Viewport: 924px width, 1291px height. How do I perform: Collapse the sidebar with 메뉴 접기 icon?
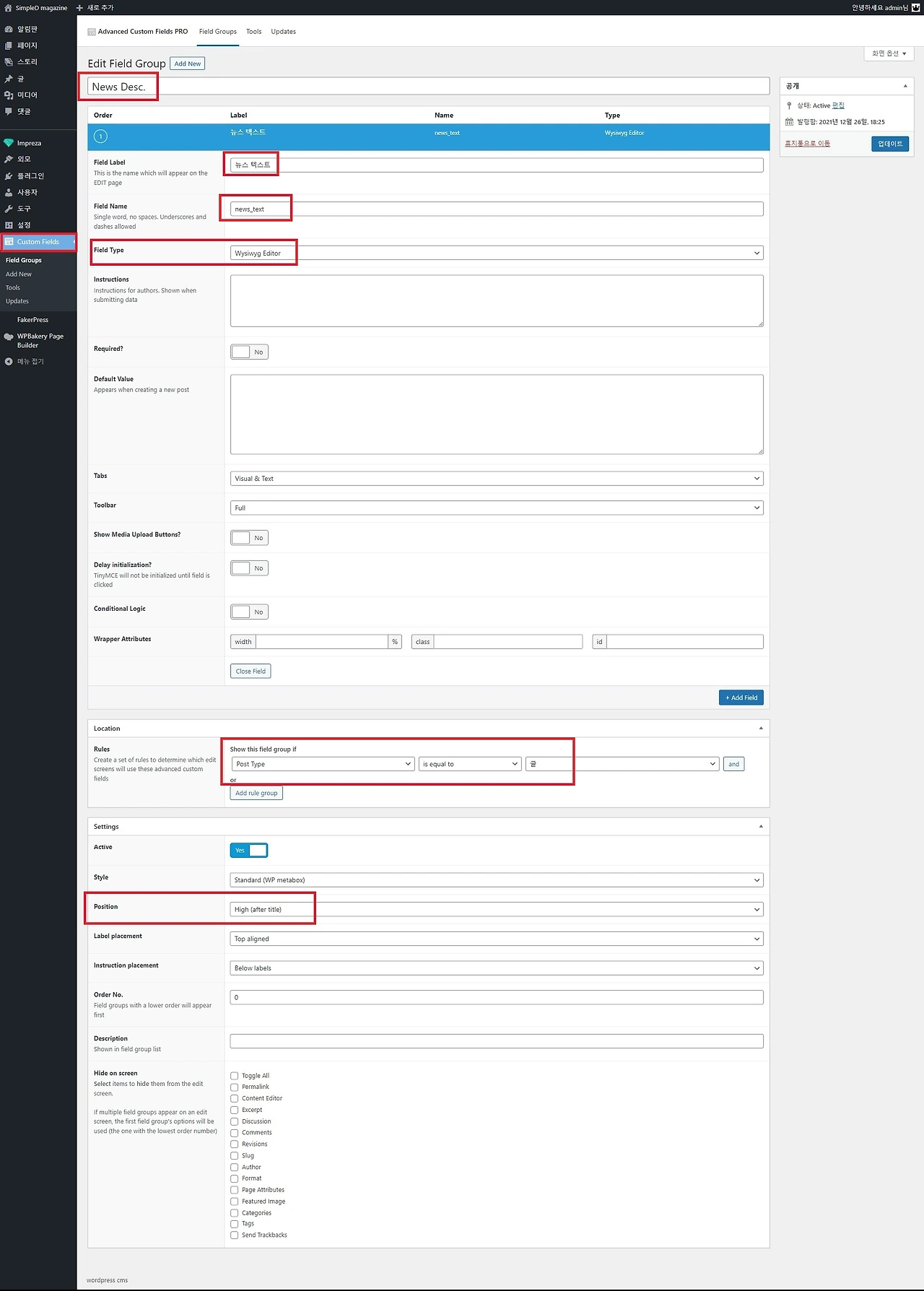pos(9,362)
